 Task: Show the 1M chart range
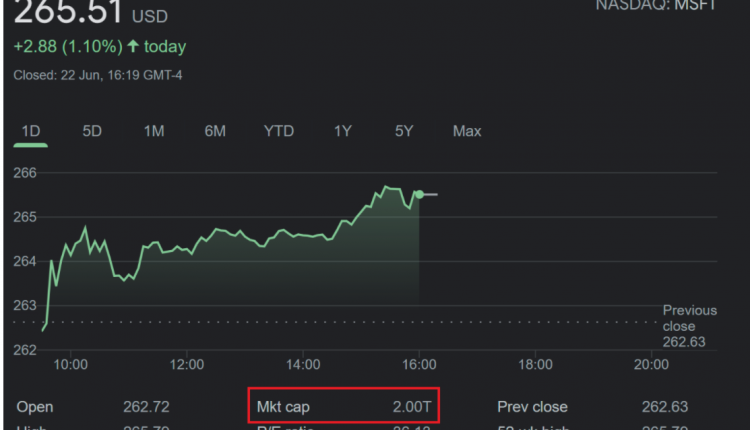click(153, 131)
